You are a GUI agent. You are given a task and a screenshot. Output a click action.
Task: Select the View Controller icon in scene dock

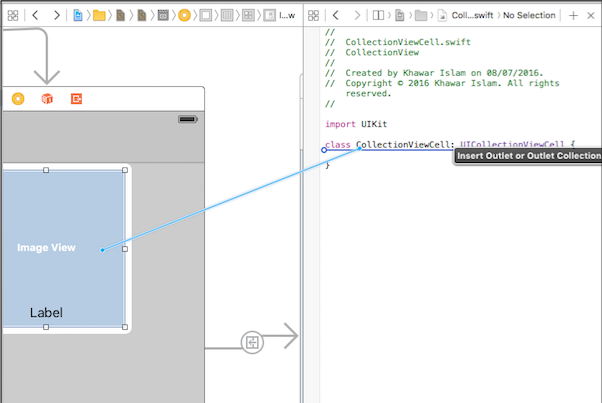tap(18, 99)
